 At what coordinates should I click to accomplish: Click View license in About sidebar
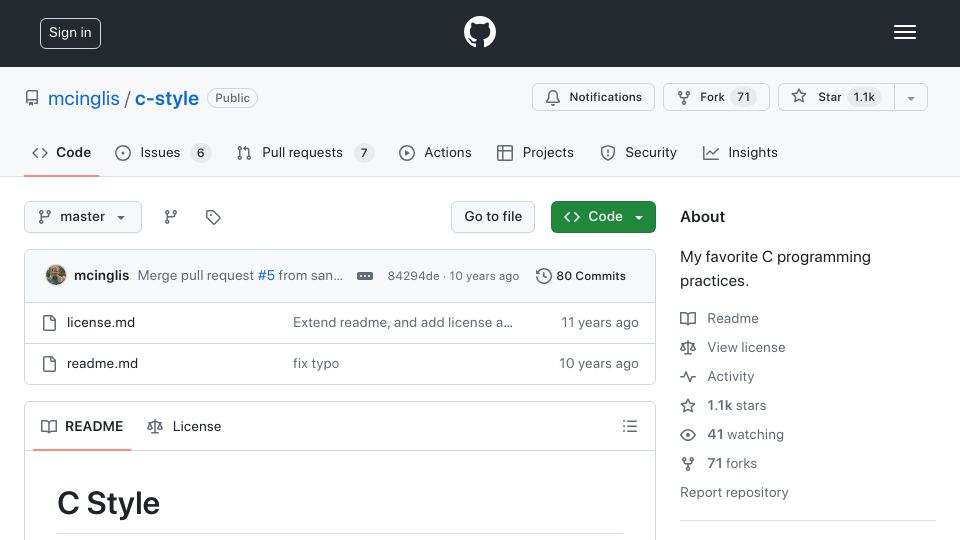coord(733,348)
